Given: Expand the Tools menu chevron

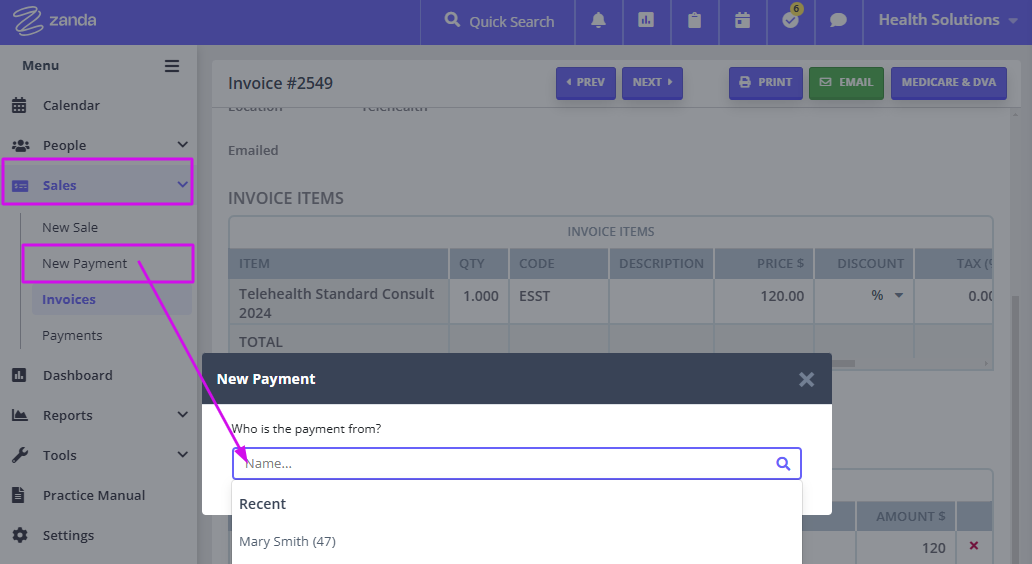Looking at the screenshot, I should [183, 455].
